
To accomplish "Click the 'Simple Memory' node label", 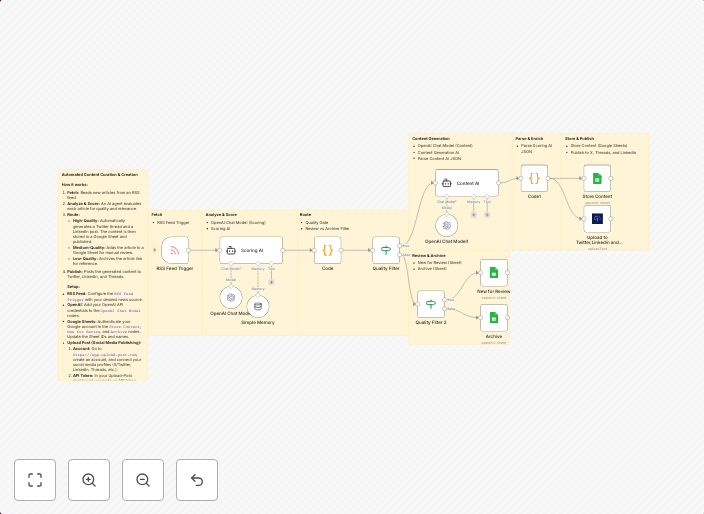I will (x=258, y=322).
